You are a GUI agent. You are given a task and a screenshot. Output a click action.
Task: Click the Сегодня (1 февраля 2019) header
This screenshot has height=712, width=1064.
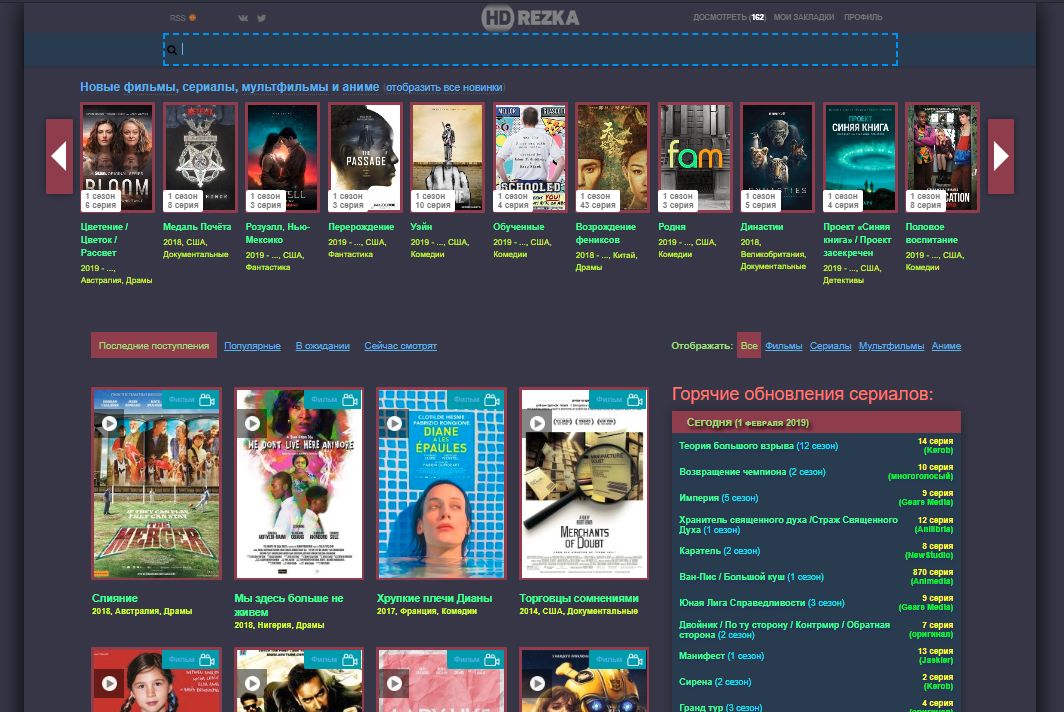click(816, 422)
